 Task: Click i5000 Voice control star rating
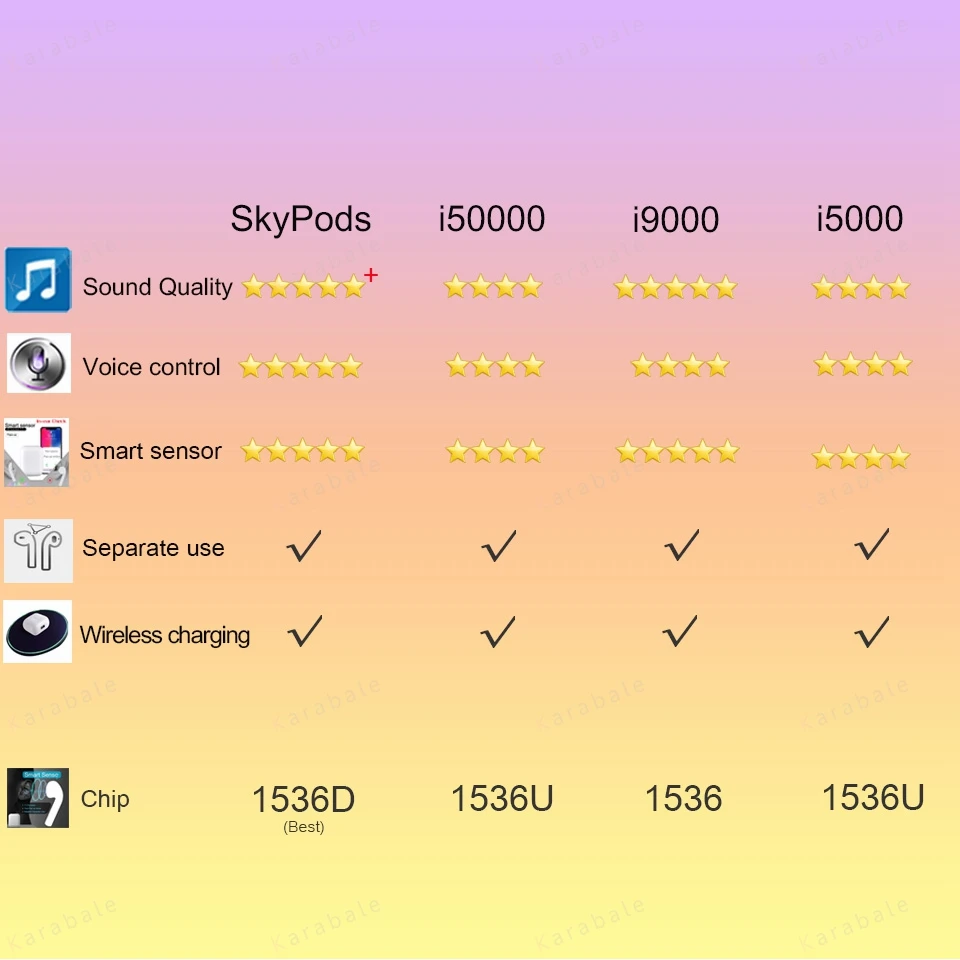click(863, 364)
